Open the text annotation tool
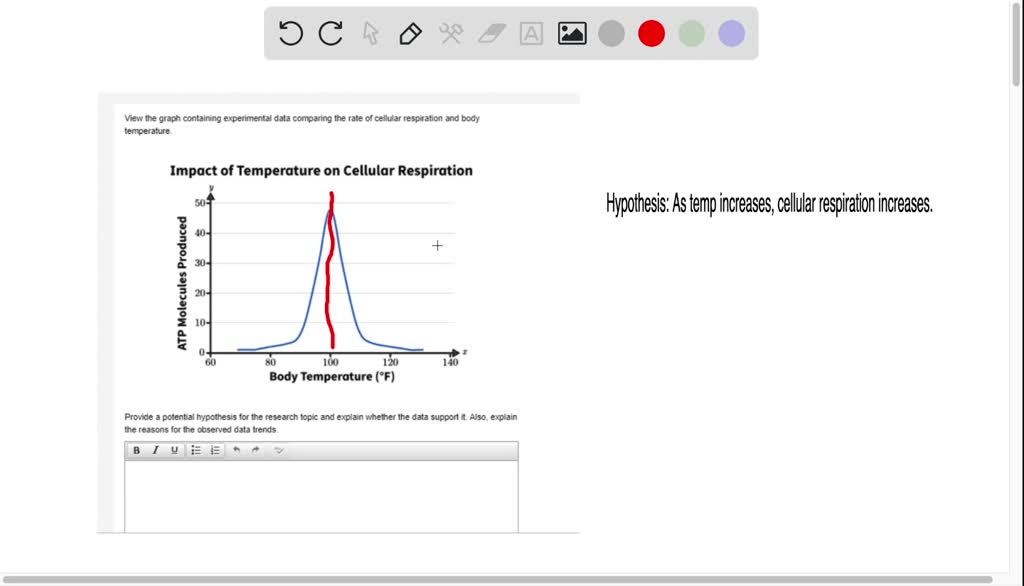Screen dimensions: 1024x586 pos(530,33)
